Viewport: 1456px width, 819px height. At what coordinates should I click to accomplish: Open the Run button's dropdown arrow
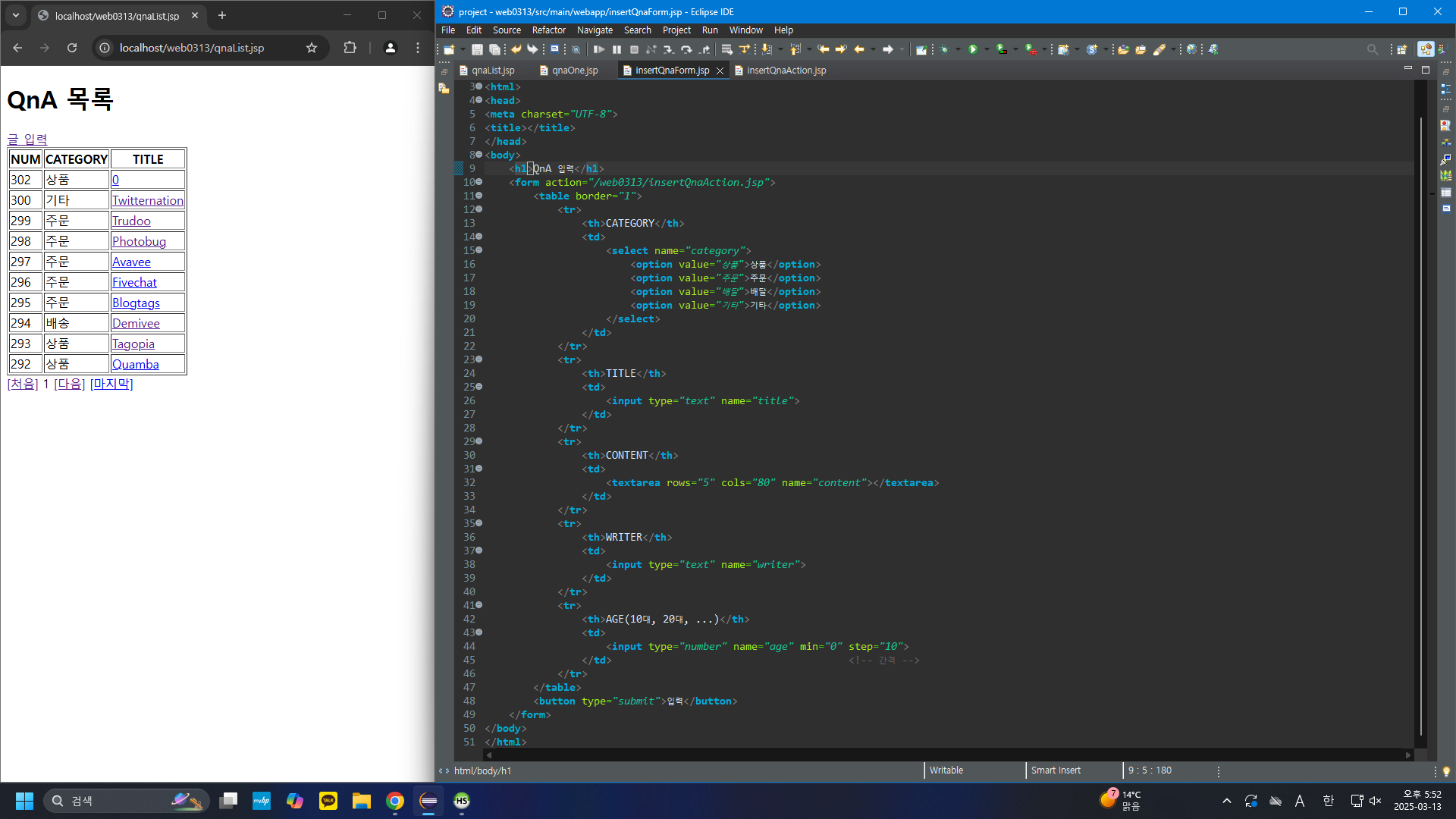pyautogui.click(x=987, y=49)
